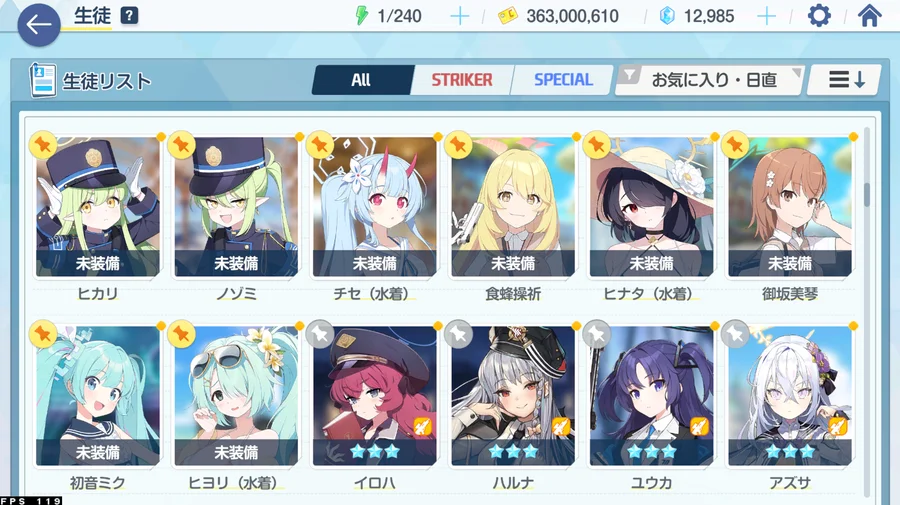Unpin ヒカリ from favorites

[43, 145]
